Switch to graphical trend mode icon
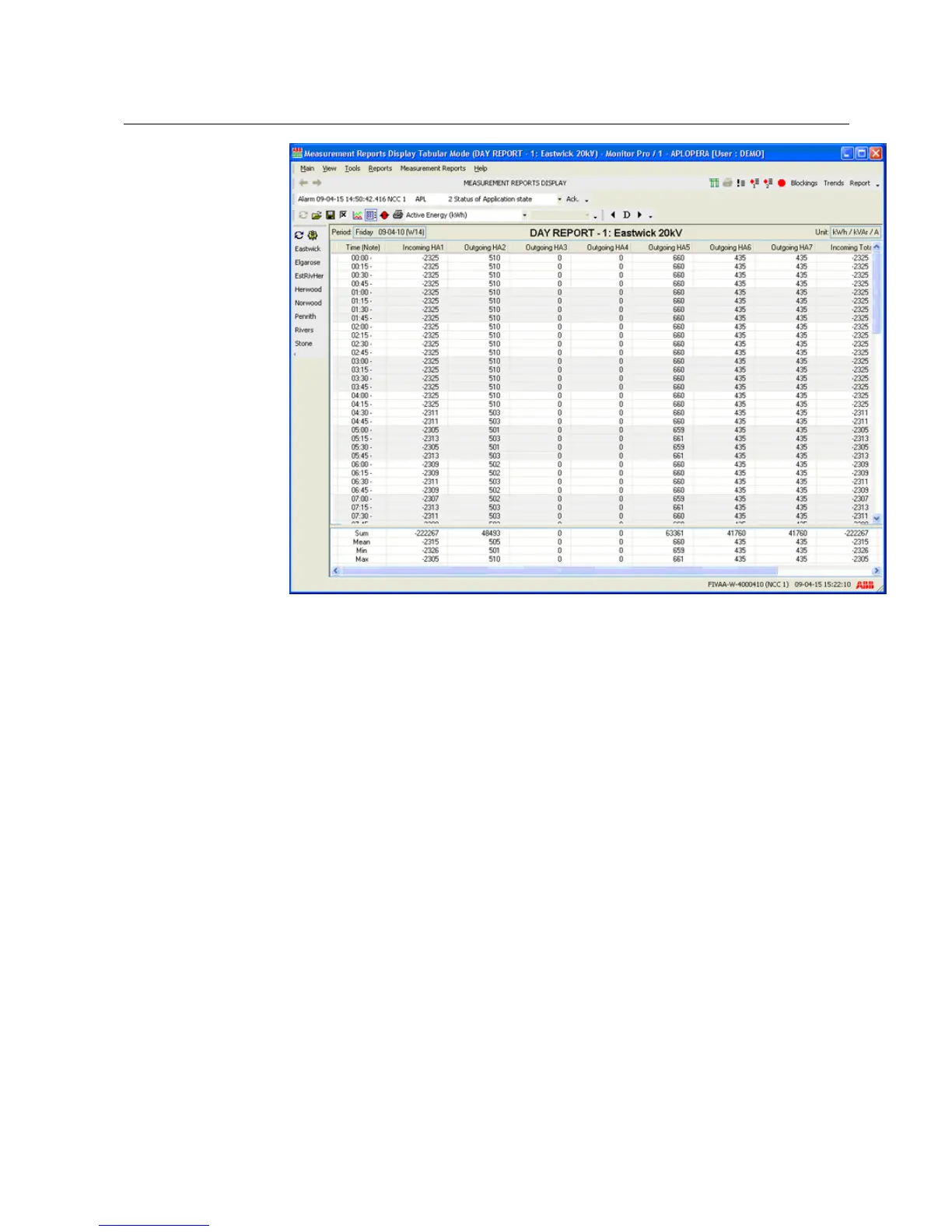The width and height of the screenshot is (952, 1232). pos(357,215)
